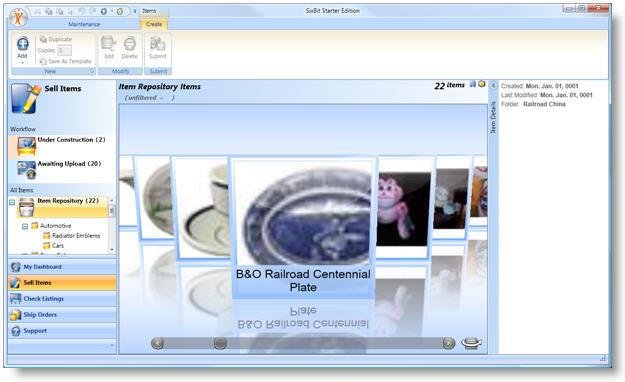
Task: Open My Dashboard navigation pane
Action: click(x=62, y=267)
